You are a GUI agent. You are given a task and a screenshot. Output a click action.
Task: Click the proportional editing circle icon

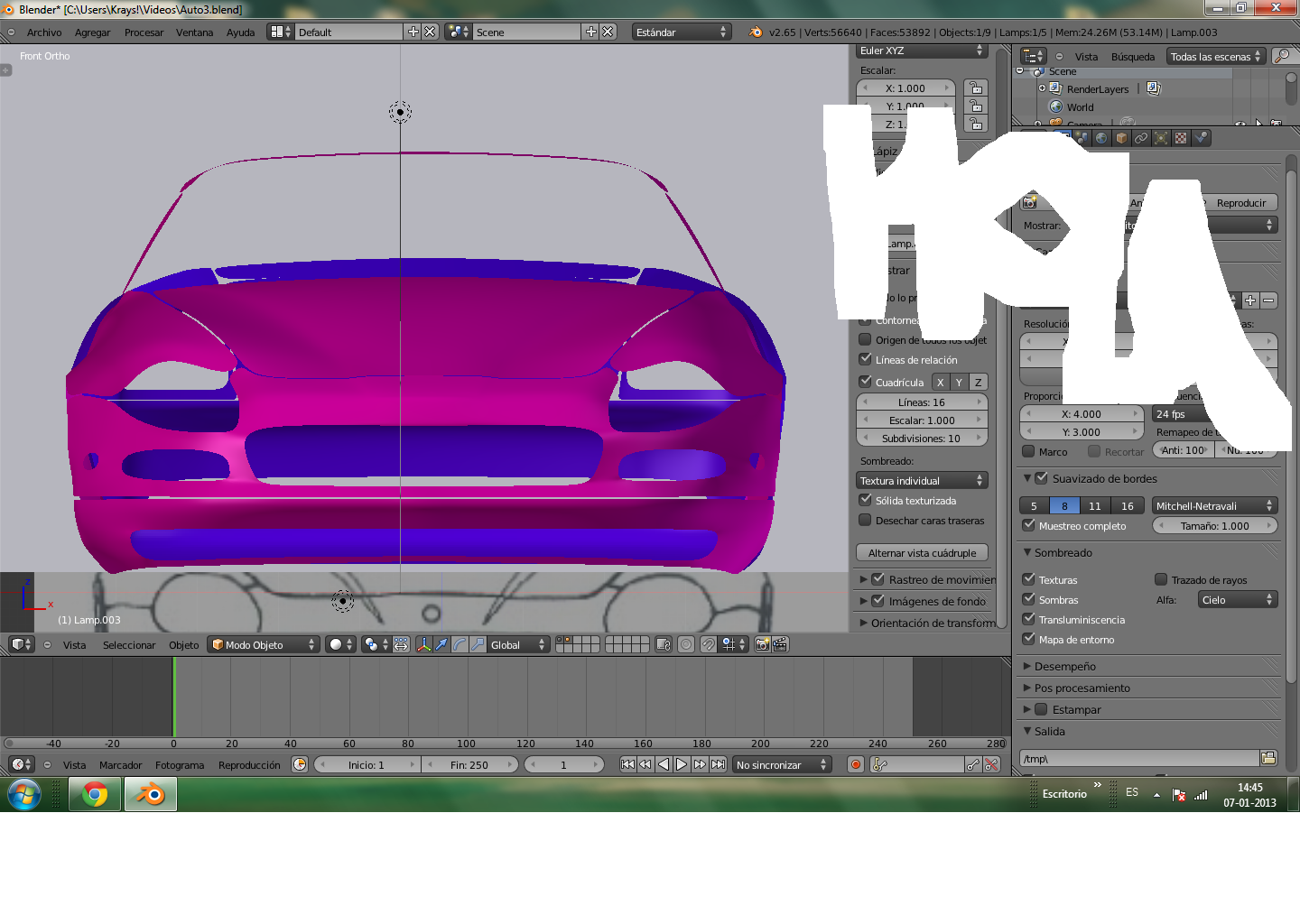click(686, 644)
